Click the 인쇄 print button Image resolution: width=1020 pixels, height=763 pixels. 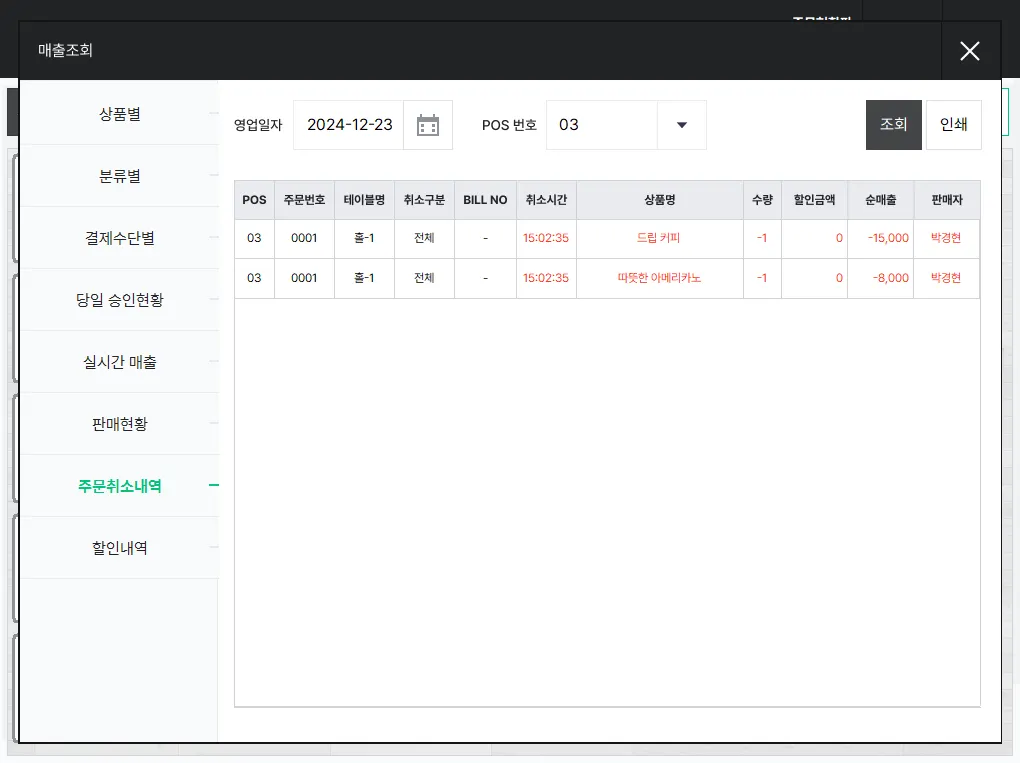(954, 124)
